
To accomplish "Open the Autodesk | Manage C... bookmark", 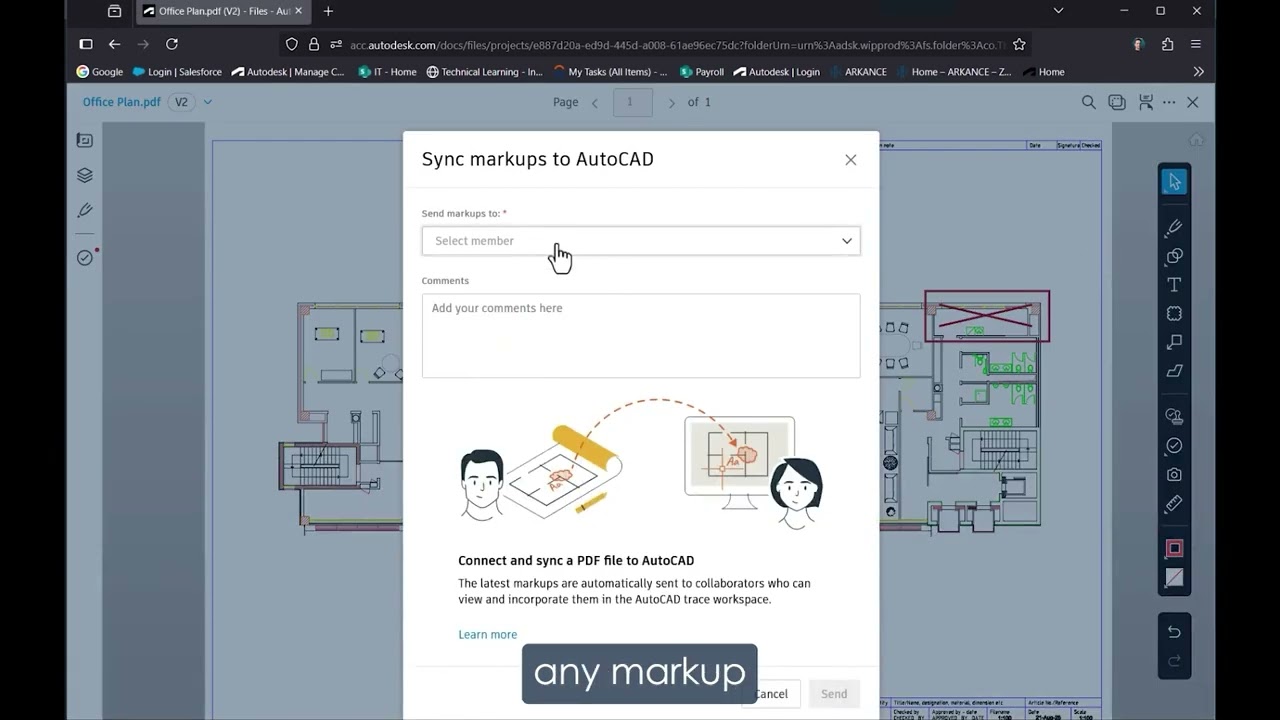I will (288, 72).
